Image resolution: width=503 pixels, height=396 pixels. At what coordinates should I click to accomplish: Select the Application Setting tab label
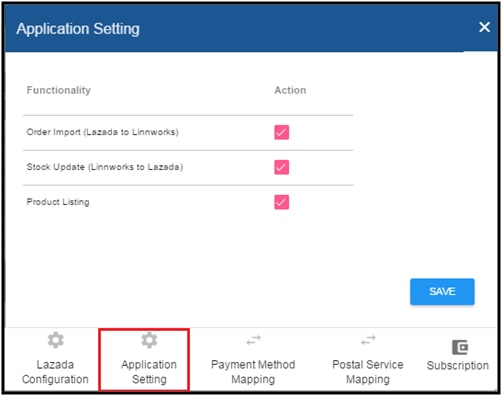tap(149, 372)
